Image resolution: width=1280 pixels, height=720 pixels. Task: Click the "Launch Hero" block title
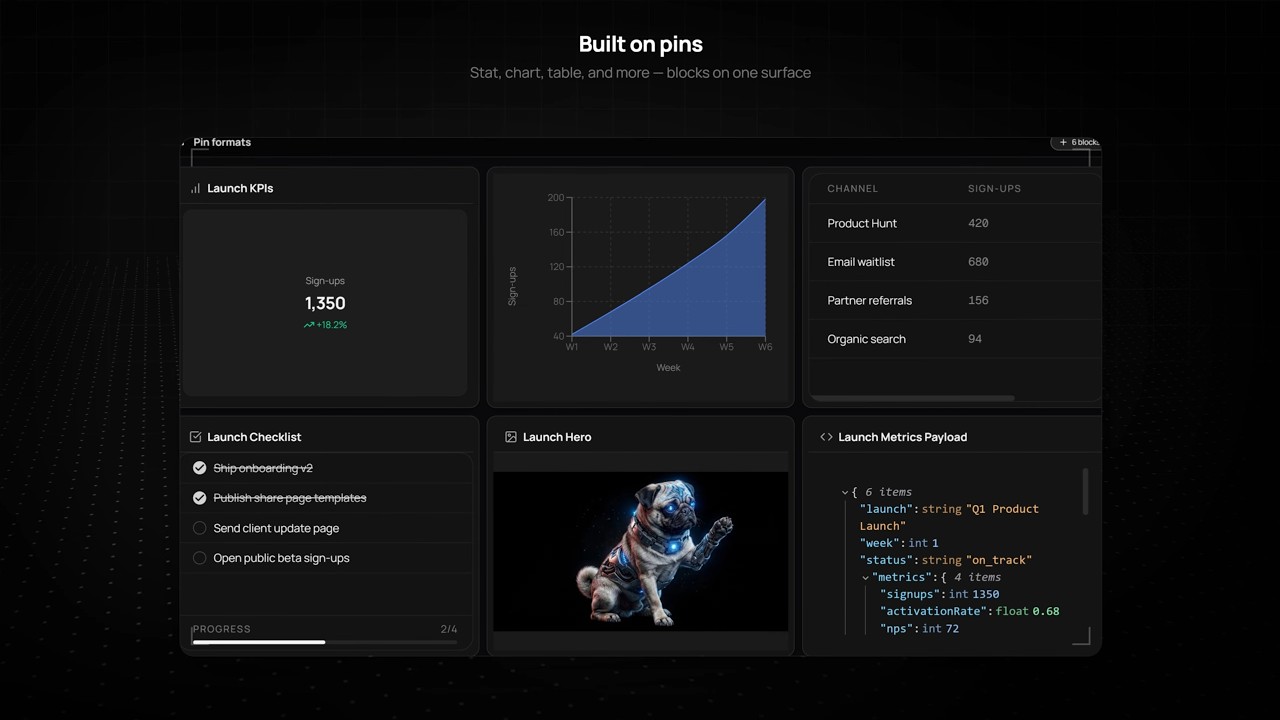point(557,437)
